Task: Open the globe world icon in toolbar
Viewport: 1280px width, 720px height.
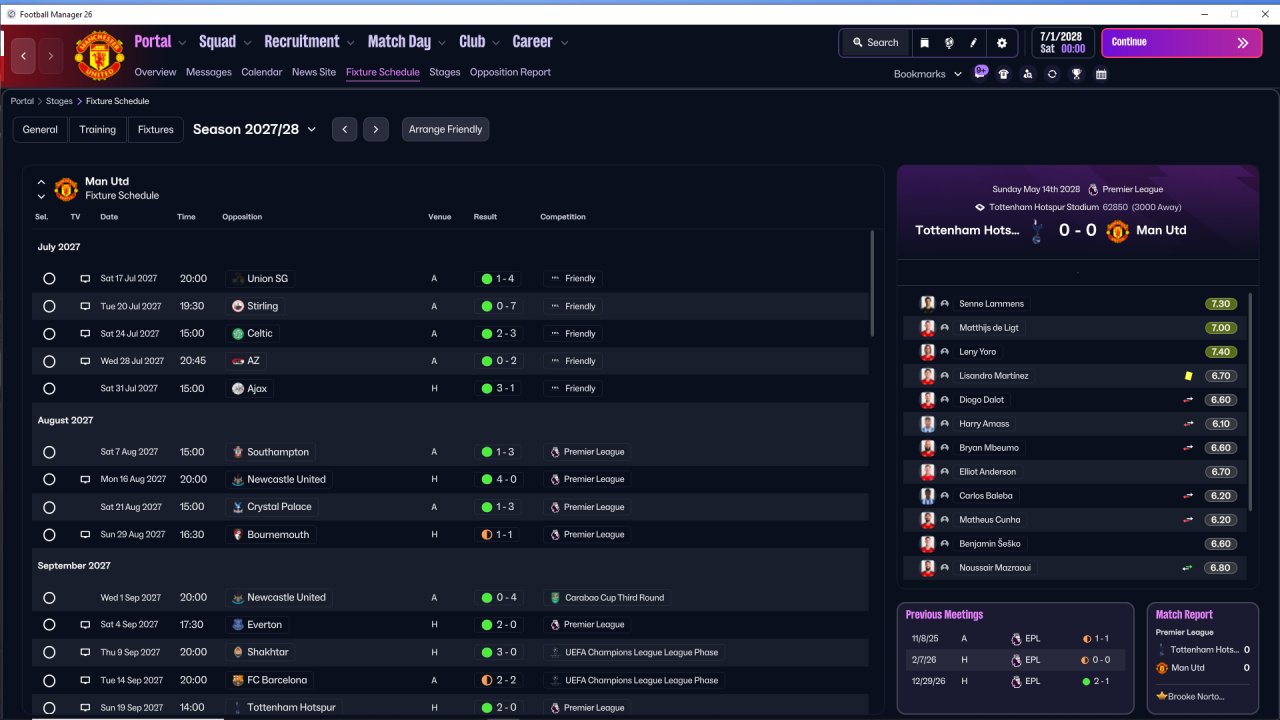Action: pyautogui.click(x=949, y=43)
